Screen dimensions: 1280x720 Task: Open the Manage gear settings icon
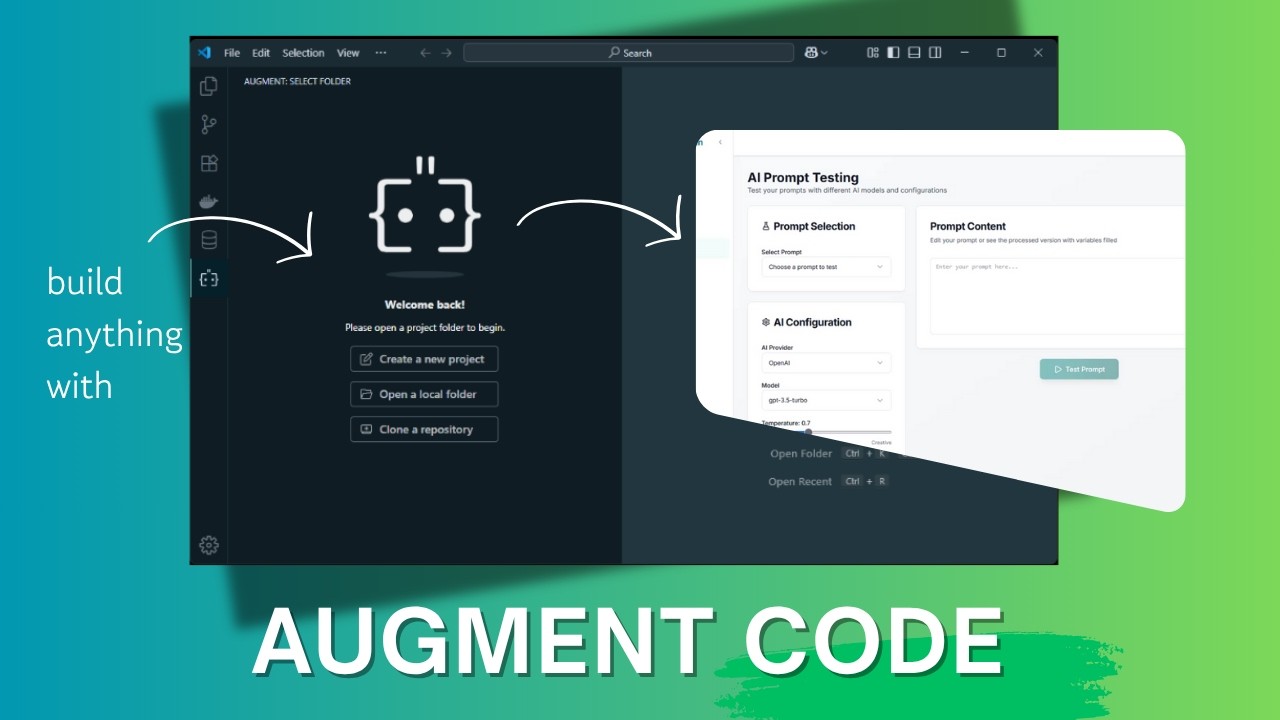(209, 545)
